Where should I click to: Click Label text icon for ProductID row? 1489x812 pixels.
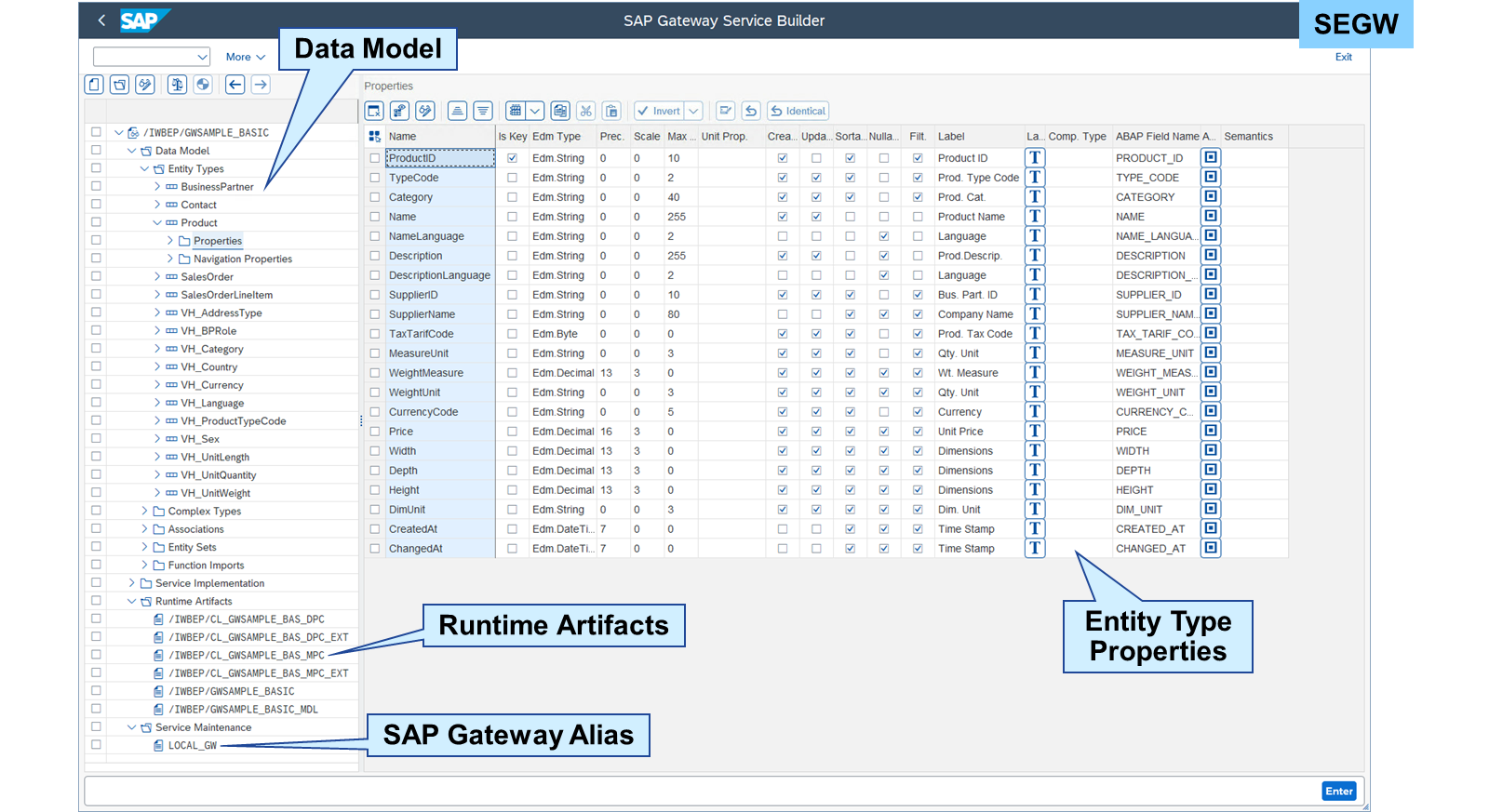(x=1035, y=158)
